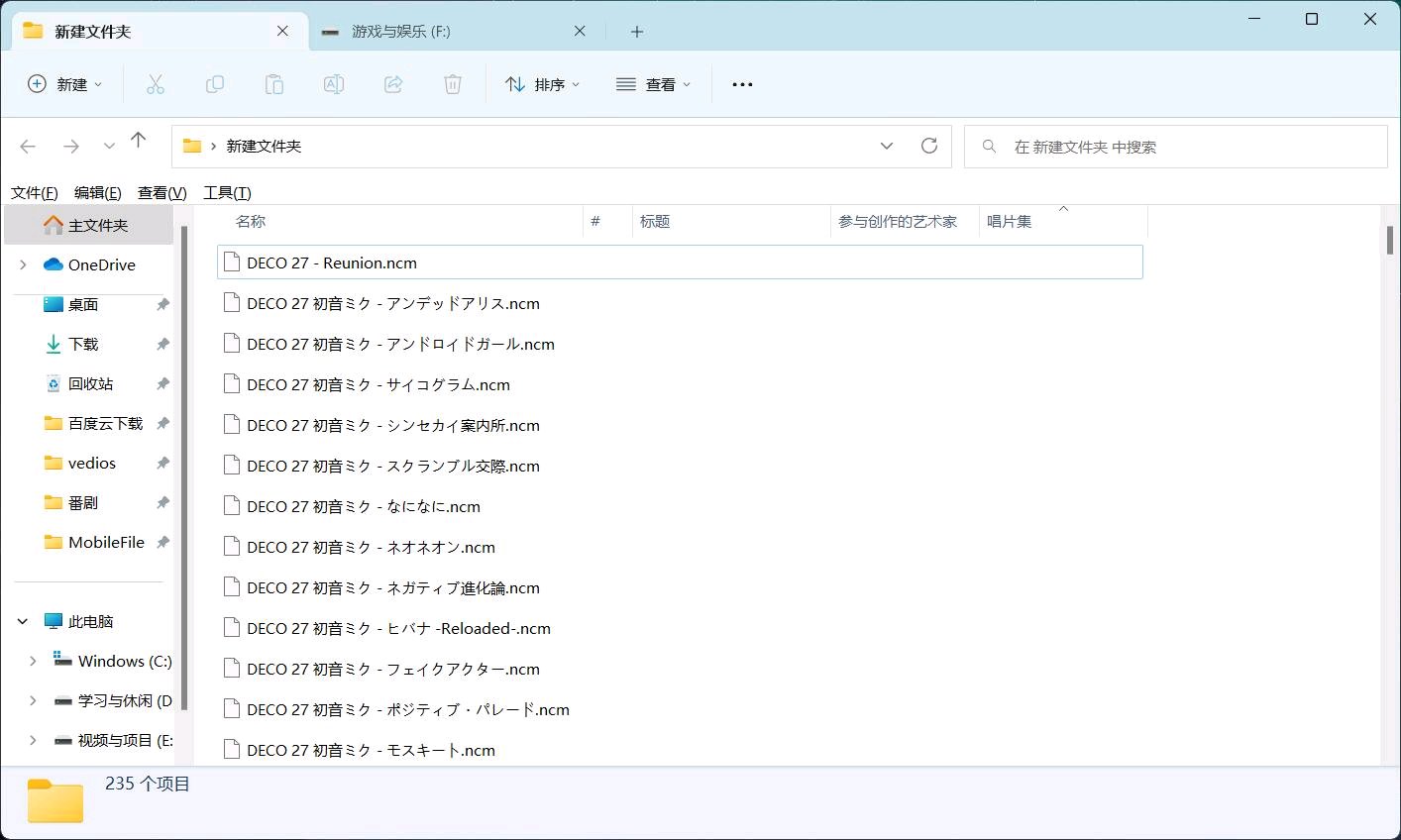Expand the Windows (C:) drive node
This screenshot has height=840, width=1401.
click(33, 661)
